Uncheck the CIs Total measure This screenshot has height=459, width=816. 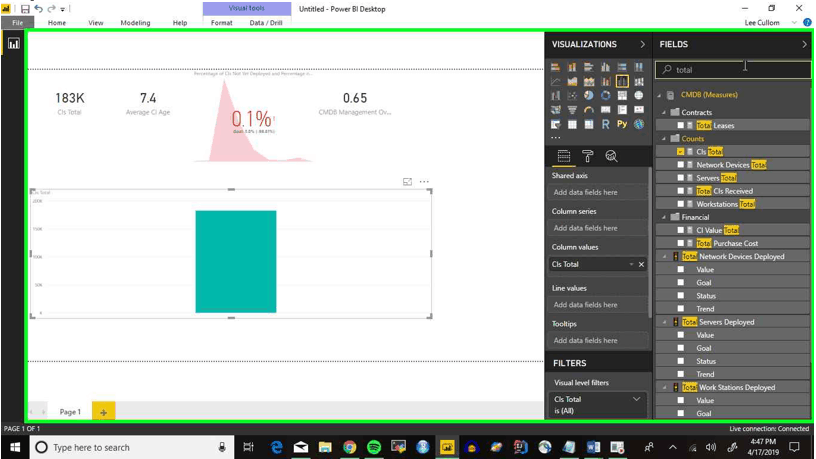[x=680, y=151]
